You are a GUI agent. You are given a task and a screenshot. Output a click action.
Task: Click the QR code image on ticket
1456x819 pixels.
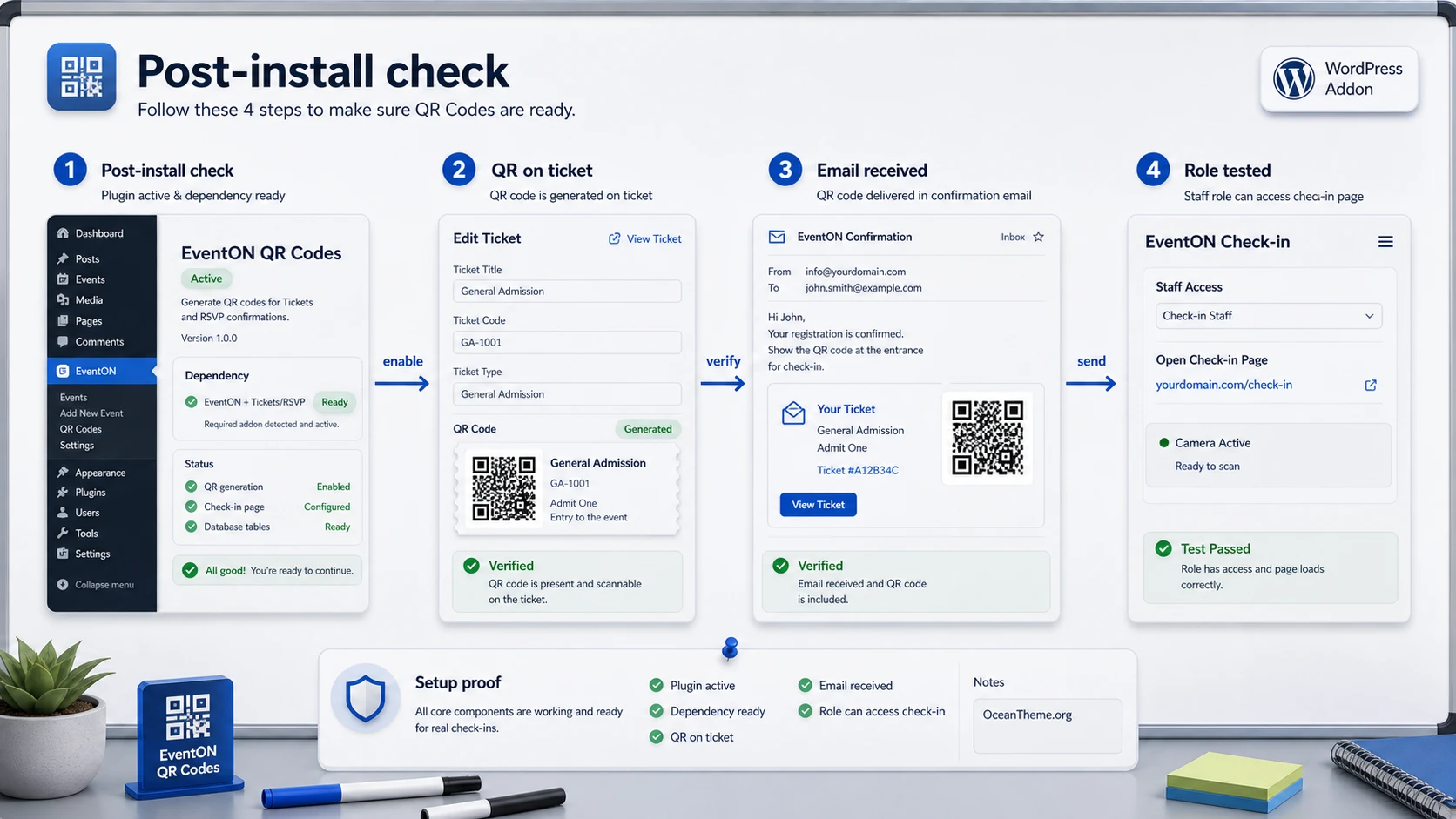pos(503,489)
